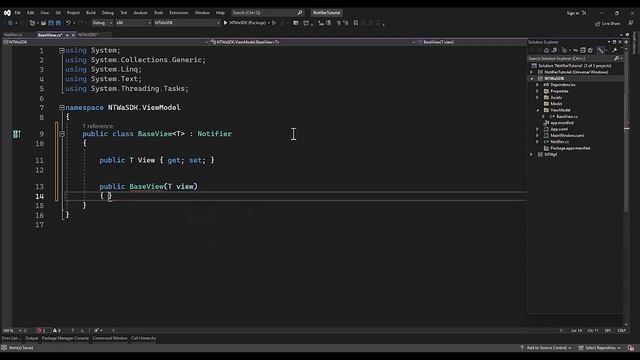Click the quick actions icon beside line 9

pyautogui.click(x=16, y=134)
